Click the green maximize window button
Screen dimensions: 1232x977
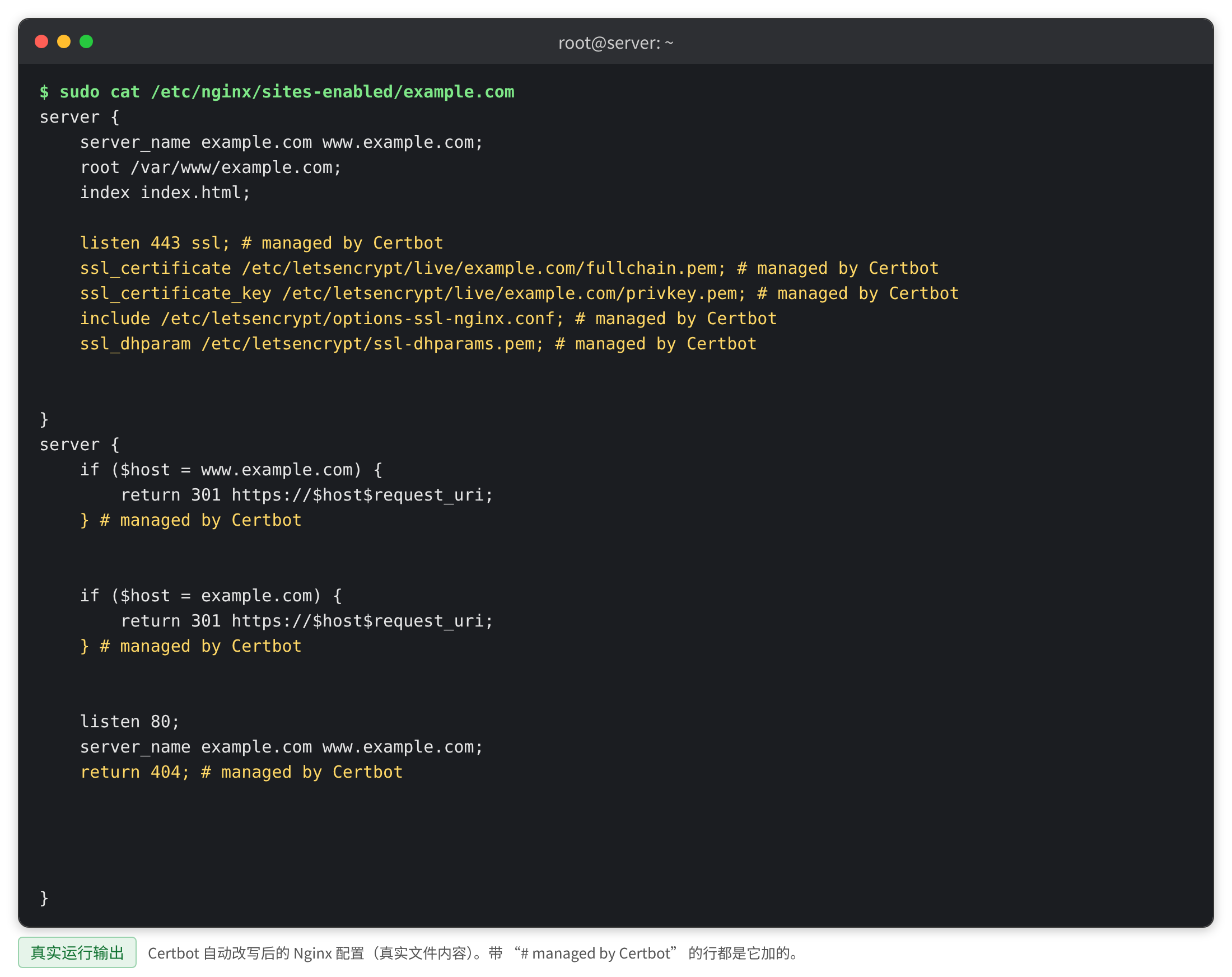pyautogui.click(x=86, y=41)
